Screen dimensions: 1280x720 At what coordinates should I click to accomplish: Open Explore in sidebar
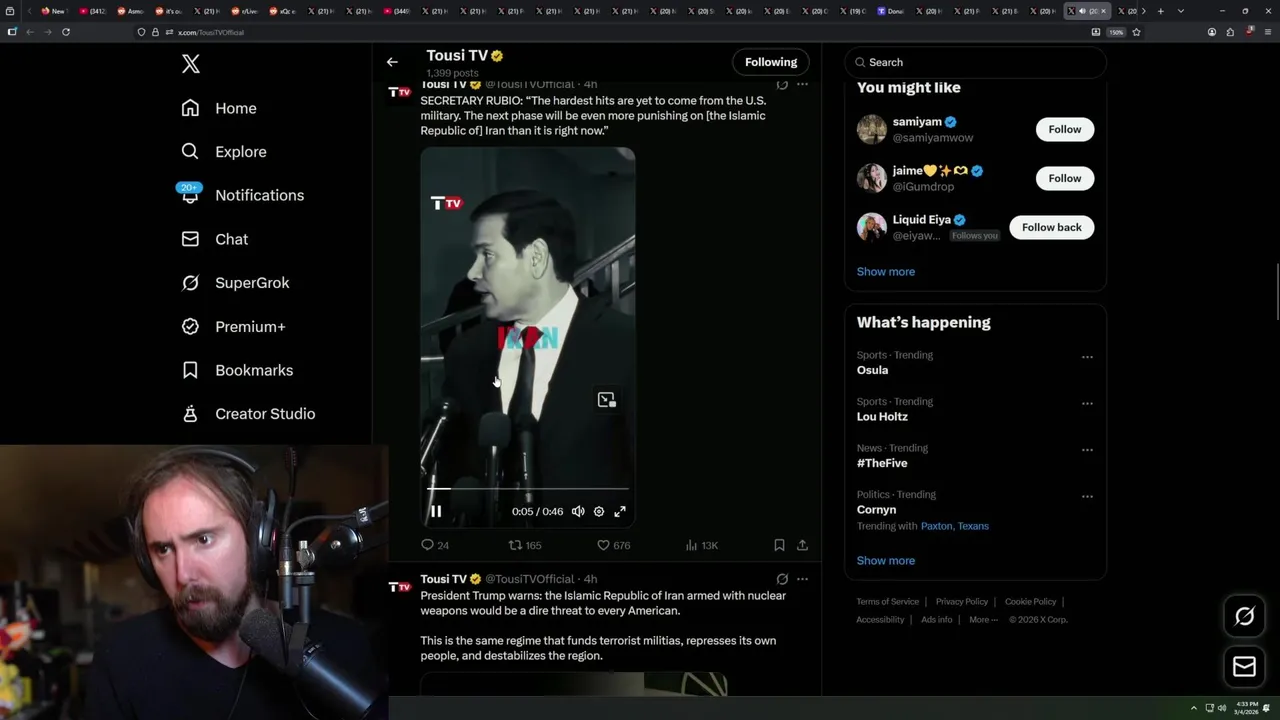[x=224, y=152]
